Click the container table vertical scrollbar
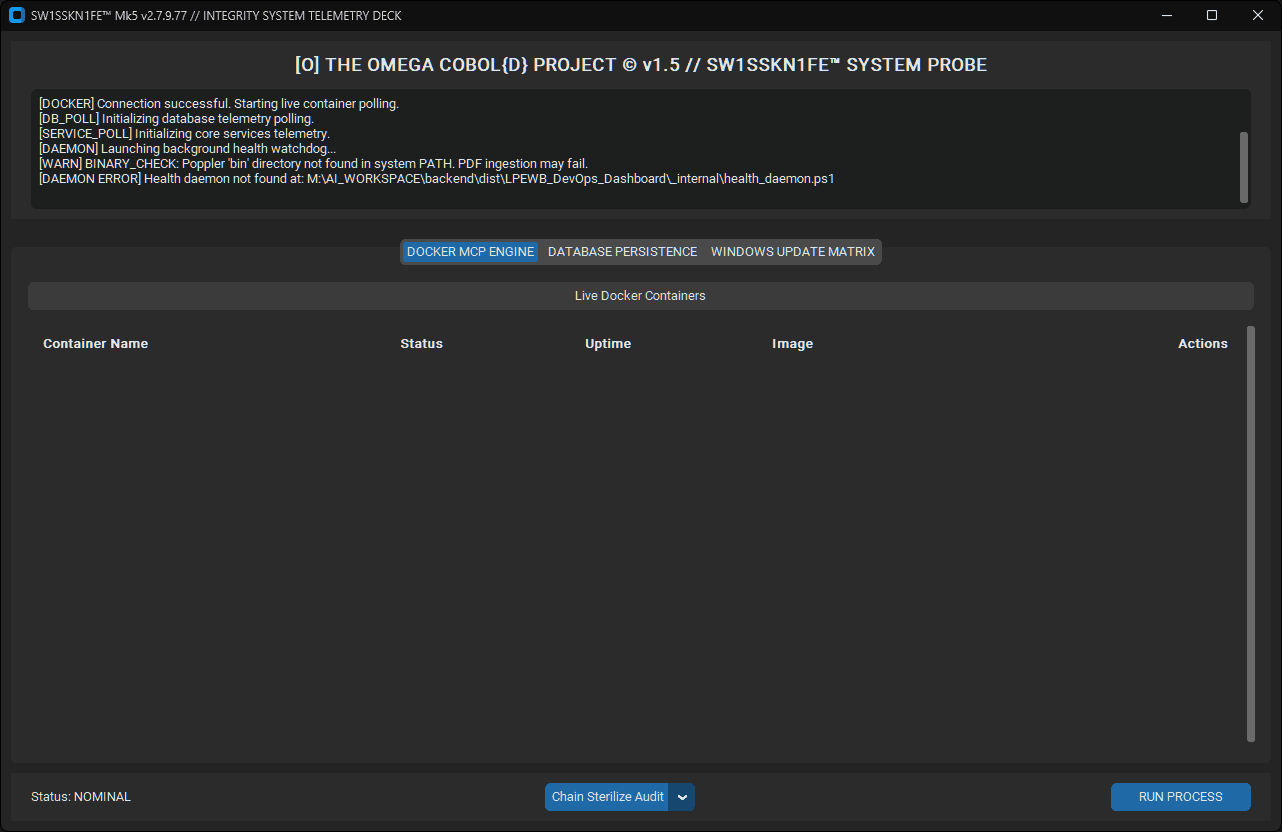This screenshot has height=832, width=1282. pos(1251,533)
